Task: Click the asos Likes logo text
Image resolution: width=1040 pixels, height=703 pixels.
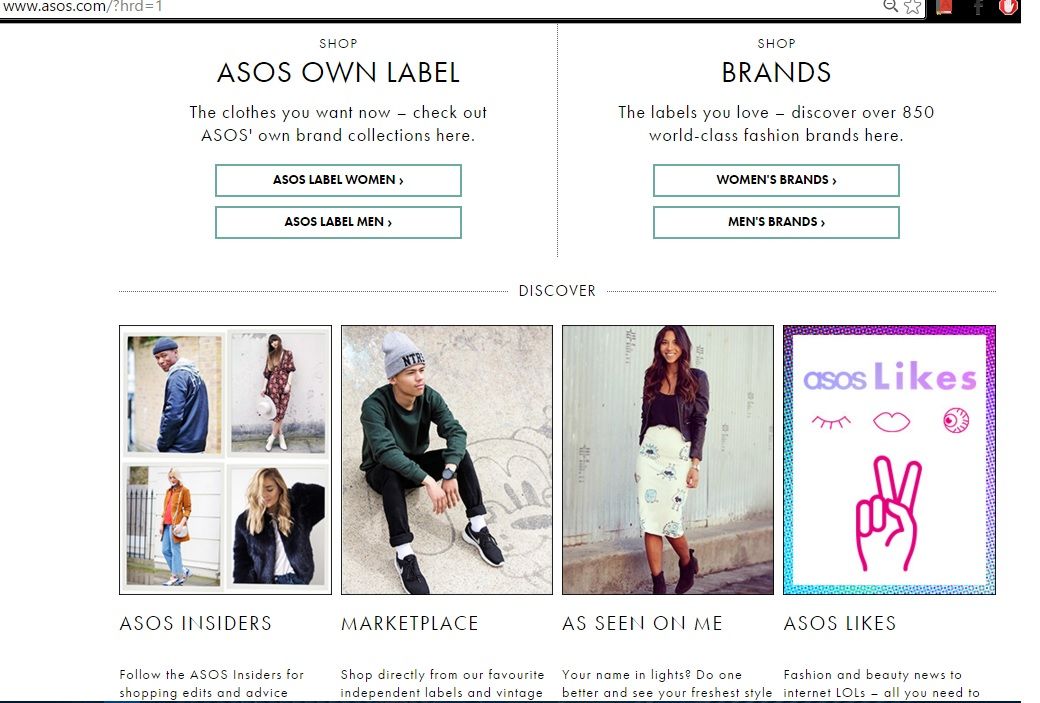Action: (x=889, y=378)
